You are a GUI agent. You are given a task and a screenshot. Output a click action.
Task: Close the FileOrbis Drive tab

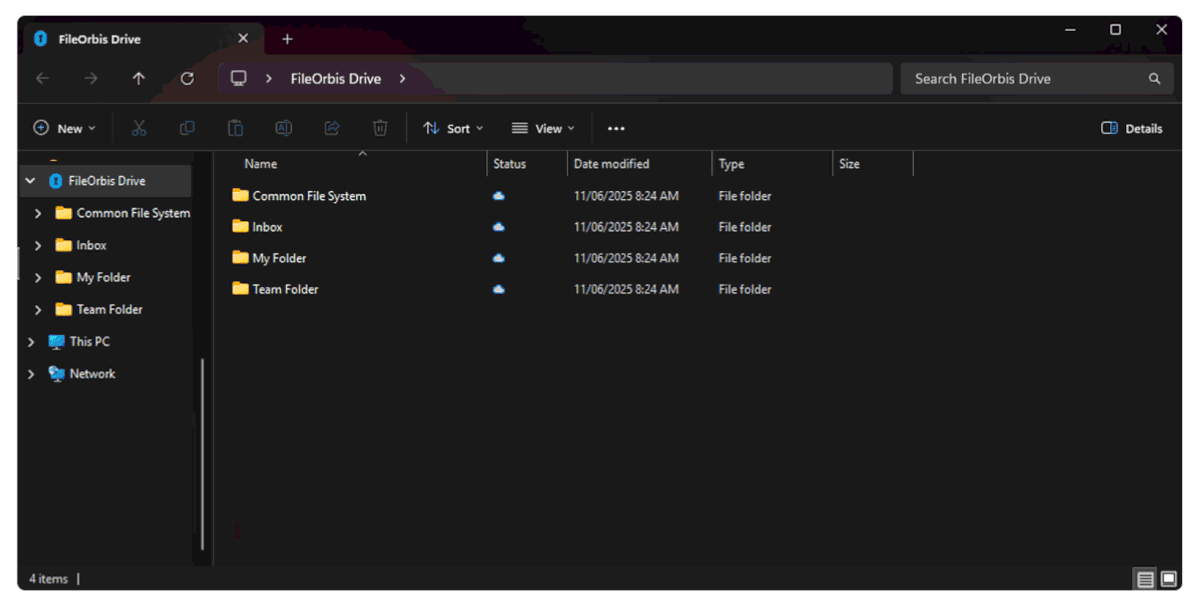[x=243, y=39]
